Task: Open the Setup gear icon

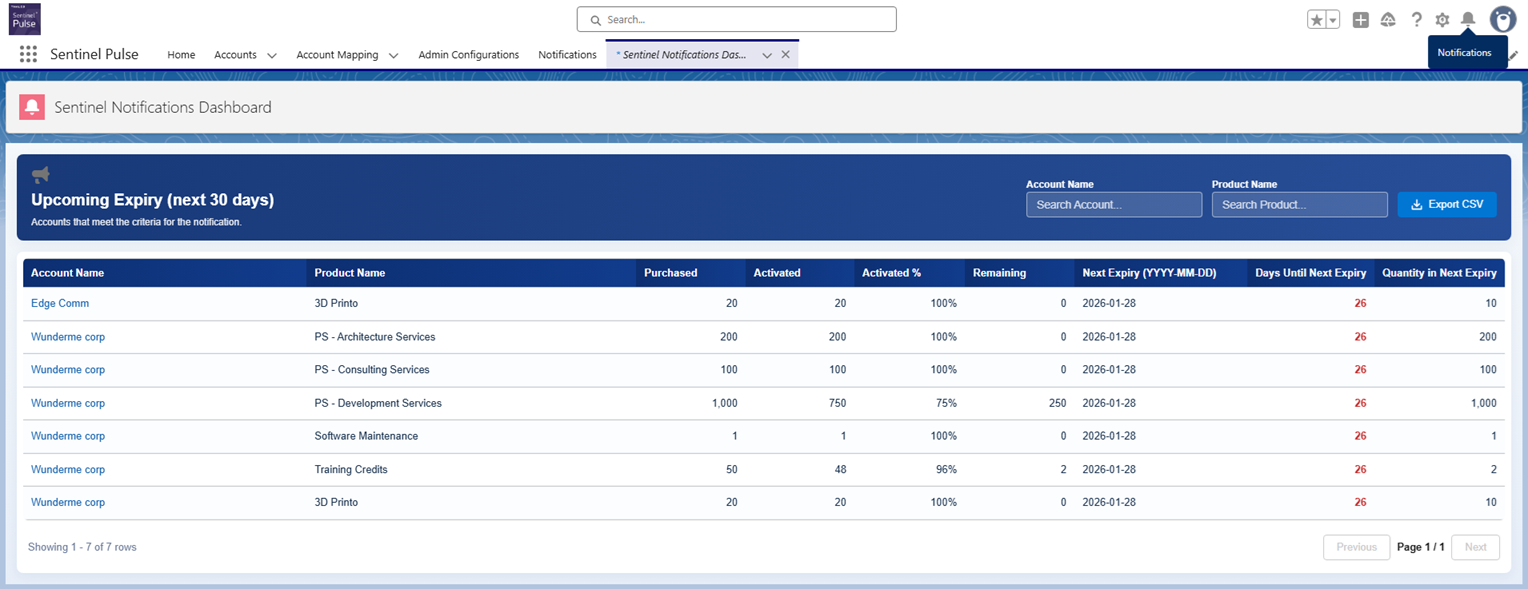Action: [x=1442, y=20]
